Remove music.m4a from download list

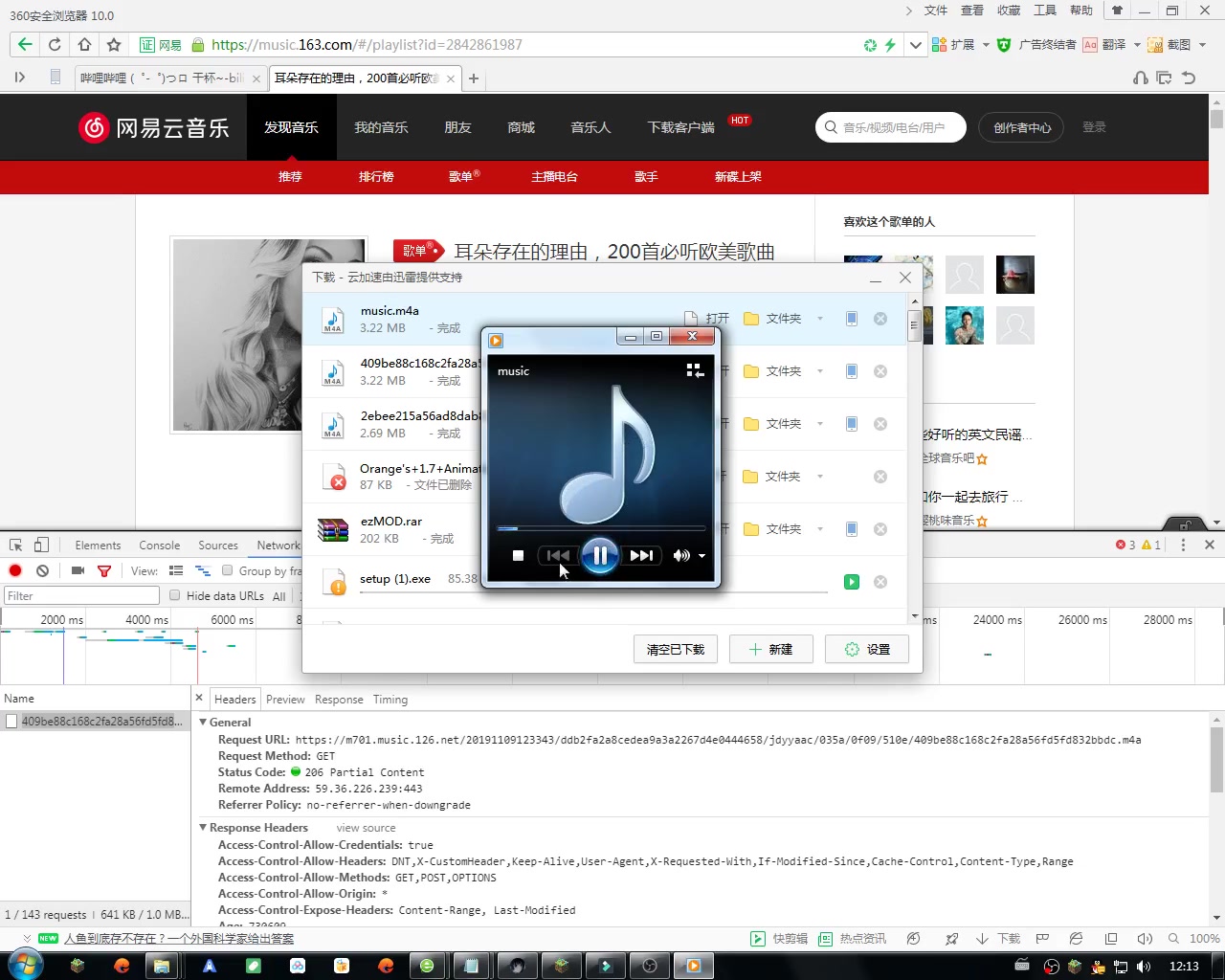[880, 319]
